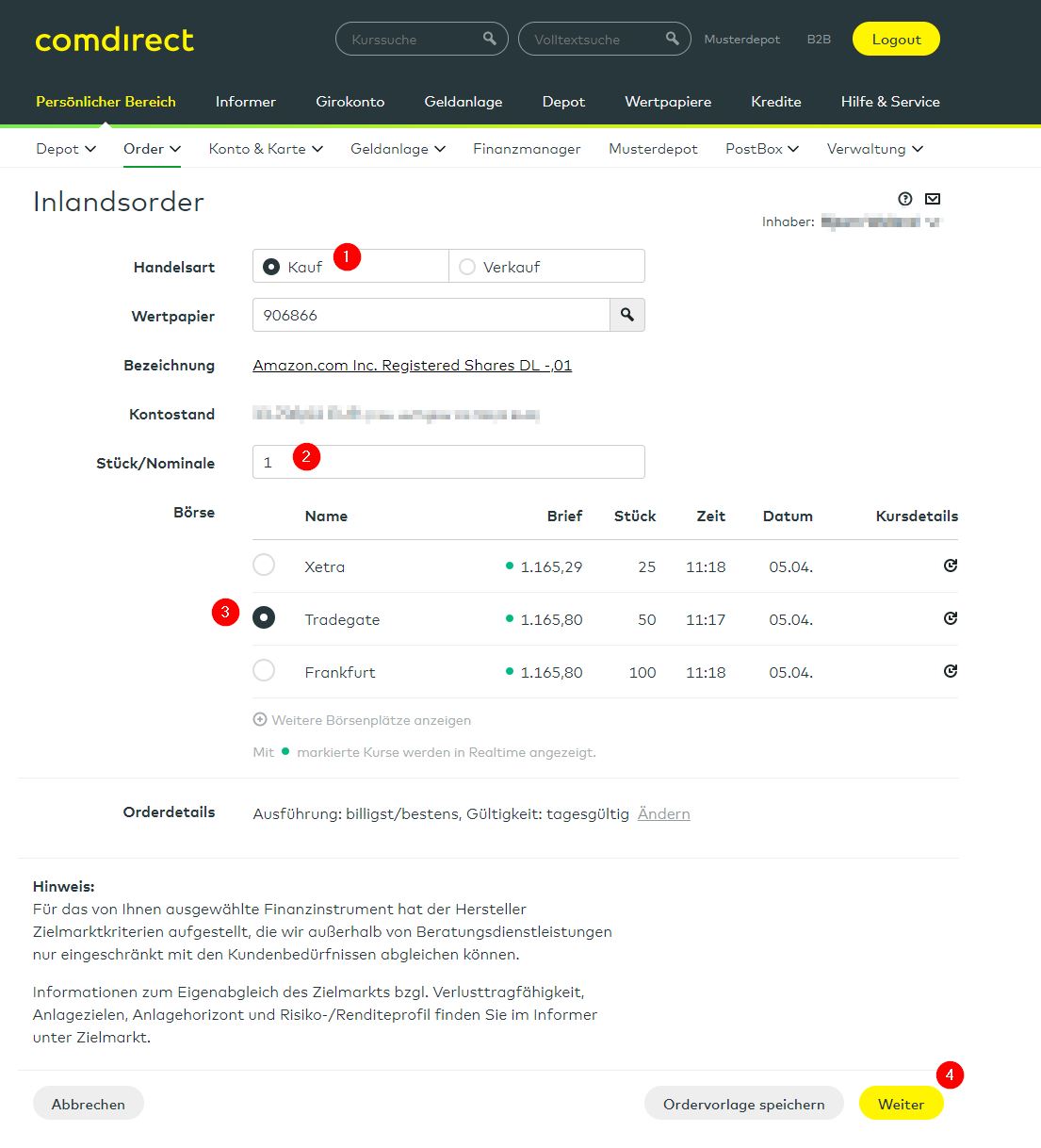
Task: Click the envelope message icon
Action: coord(933,199)
